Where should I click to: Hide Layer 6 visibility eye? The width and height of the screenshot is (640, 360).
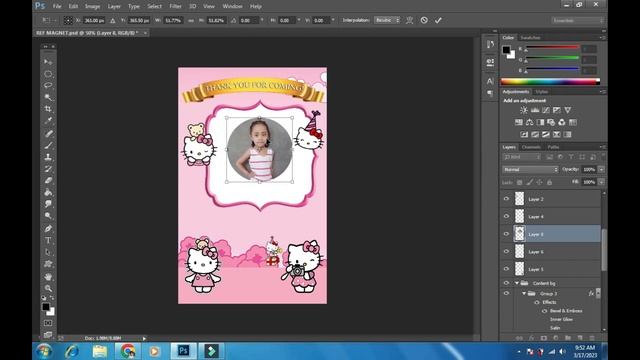pyautogui.click(x=506, y=251)
